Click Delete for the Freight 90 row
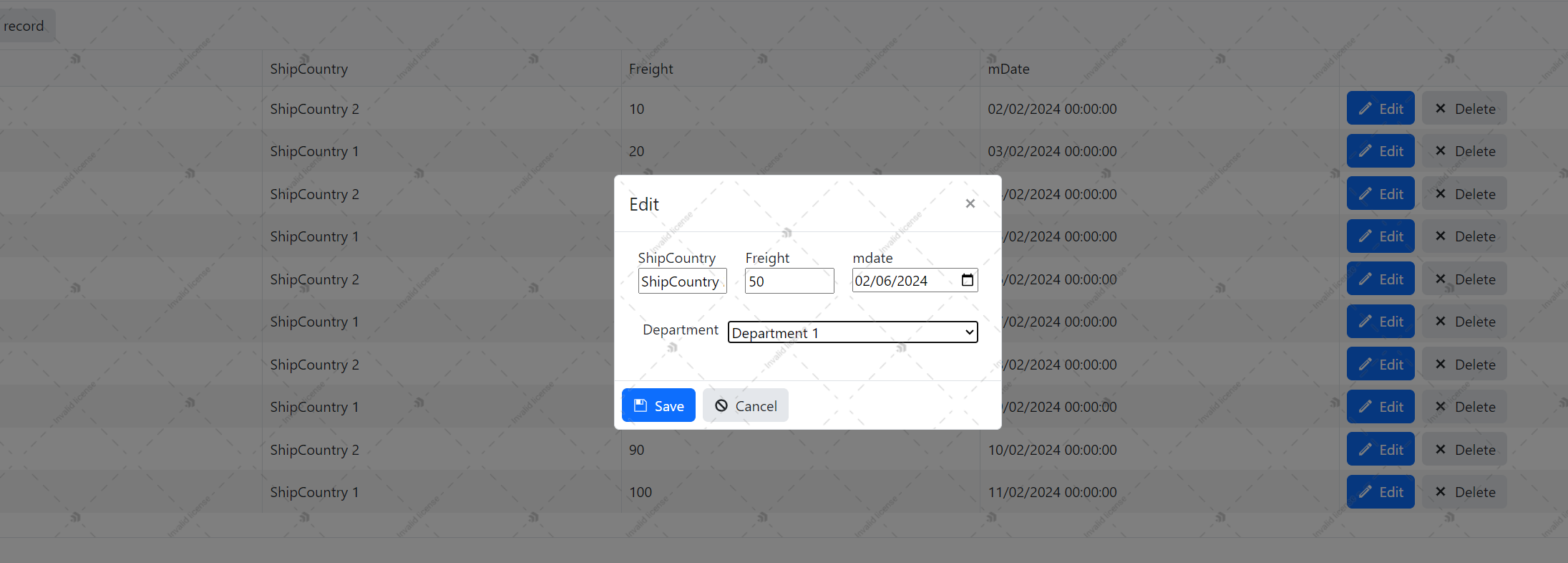This screenshot has width=1568, height=563. click(x=1464, y=450)
